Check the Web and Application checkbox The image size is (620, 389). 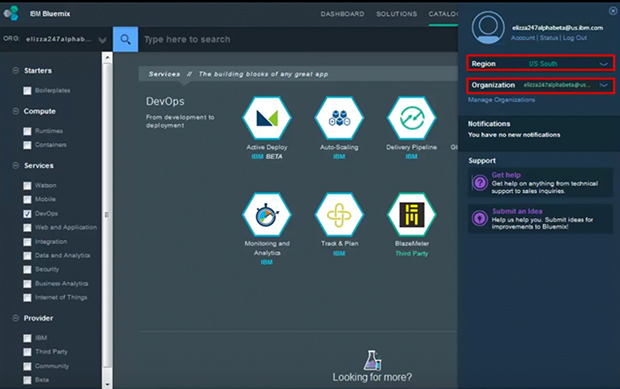27,228
